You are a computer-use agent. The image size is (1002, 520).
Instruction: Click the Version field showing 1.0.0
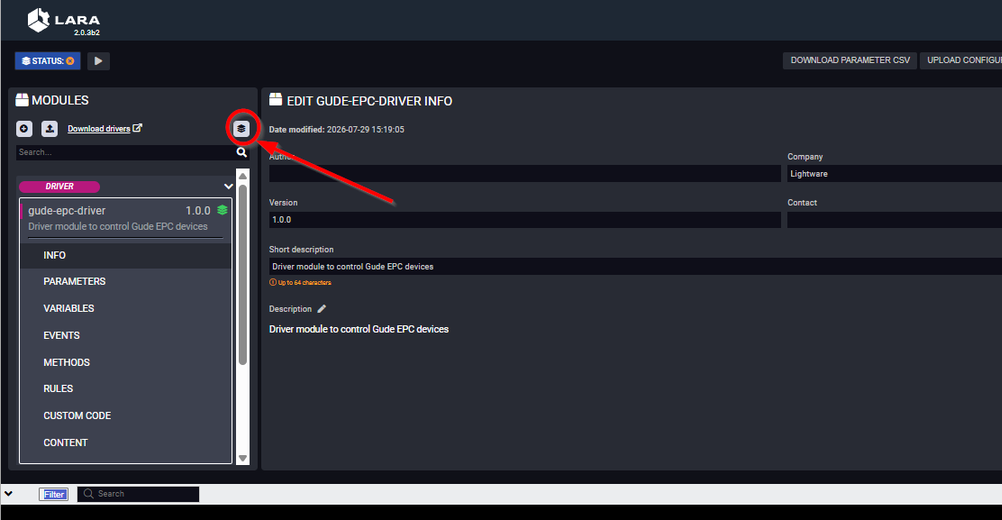[x=525, y=220]
